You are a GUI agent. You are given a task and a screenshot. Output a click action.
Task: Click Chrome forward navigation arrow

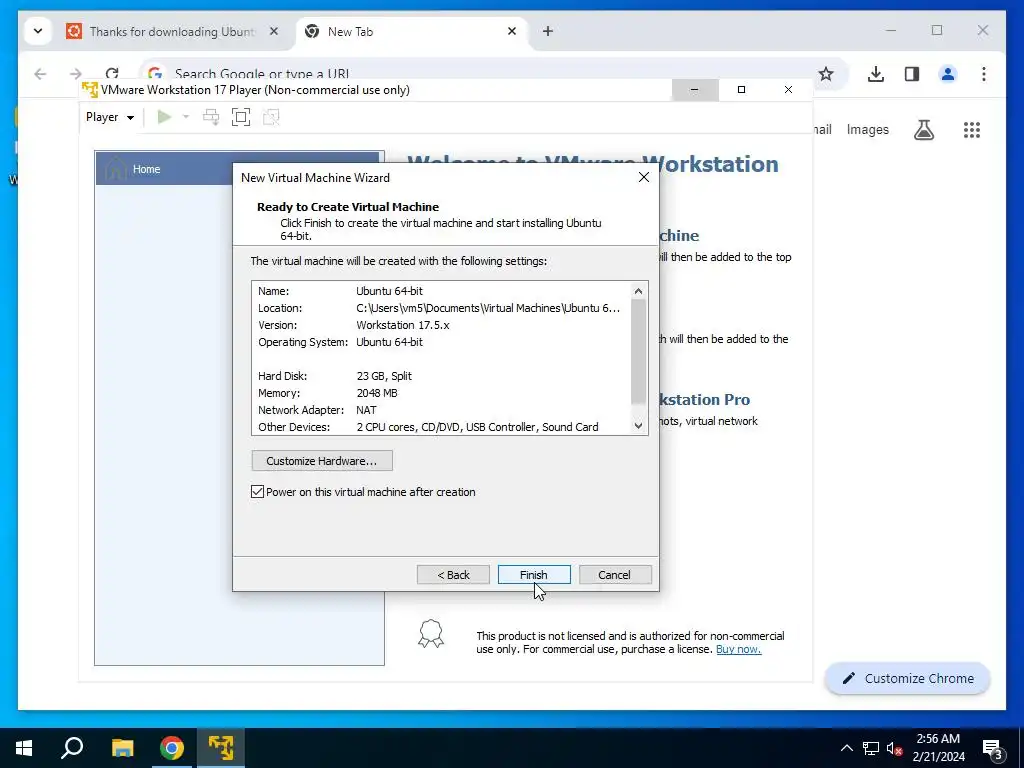(x=76, y=74)
